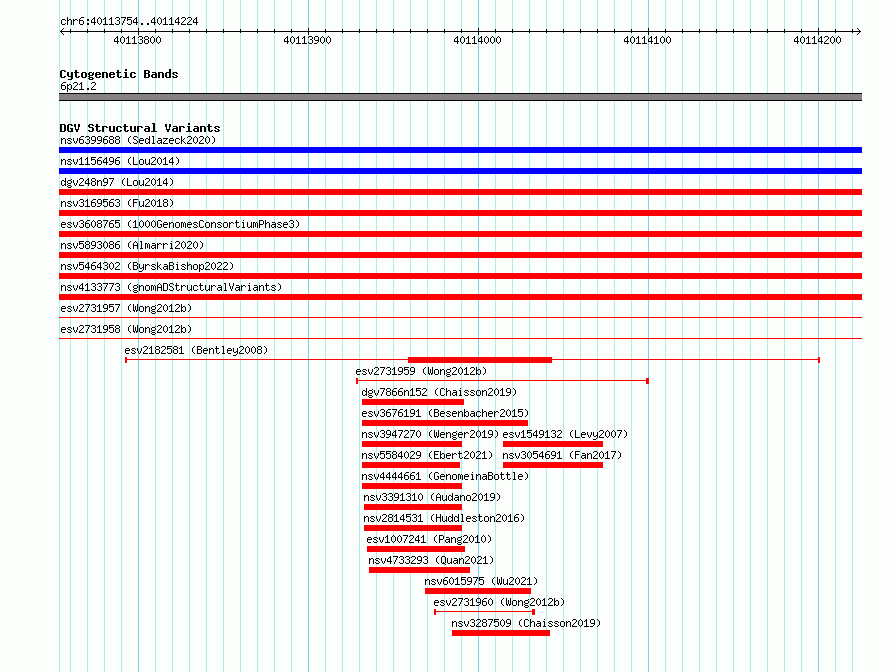This screenshot has height=672, width=890.
Task: Click the esv2731957 (Wong2012b) label
Action: [126, 308]
